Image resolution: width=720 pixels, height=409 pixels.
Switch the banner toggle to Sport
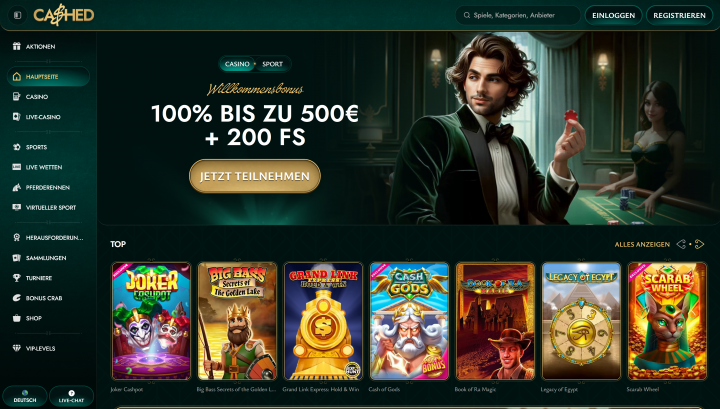(x=273, y=64)
